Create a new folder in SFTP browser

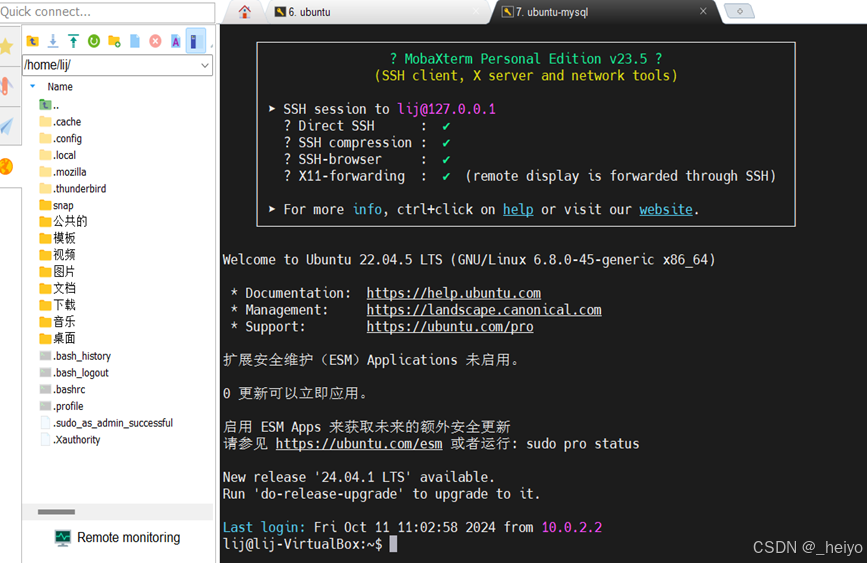(x=114, y=41)
